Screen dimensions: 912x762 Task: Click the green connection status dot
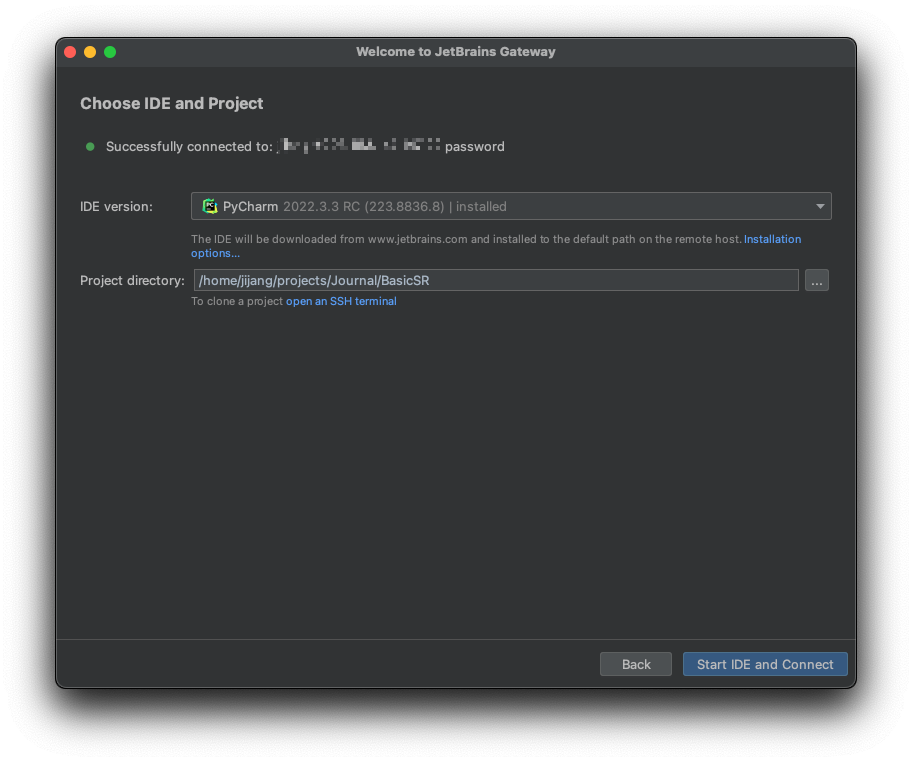tap(89, 146)
